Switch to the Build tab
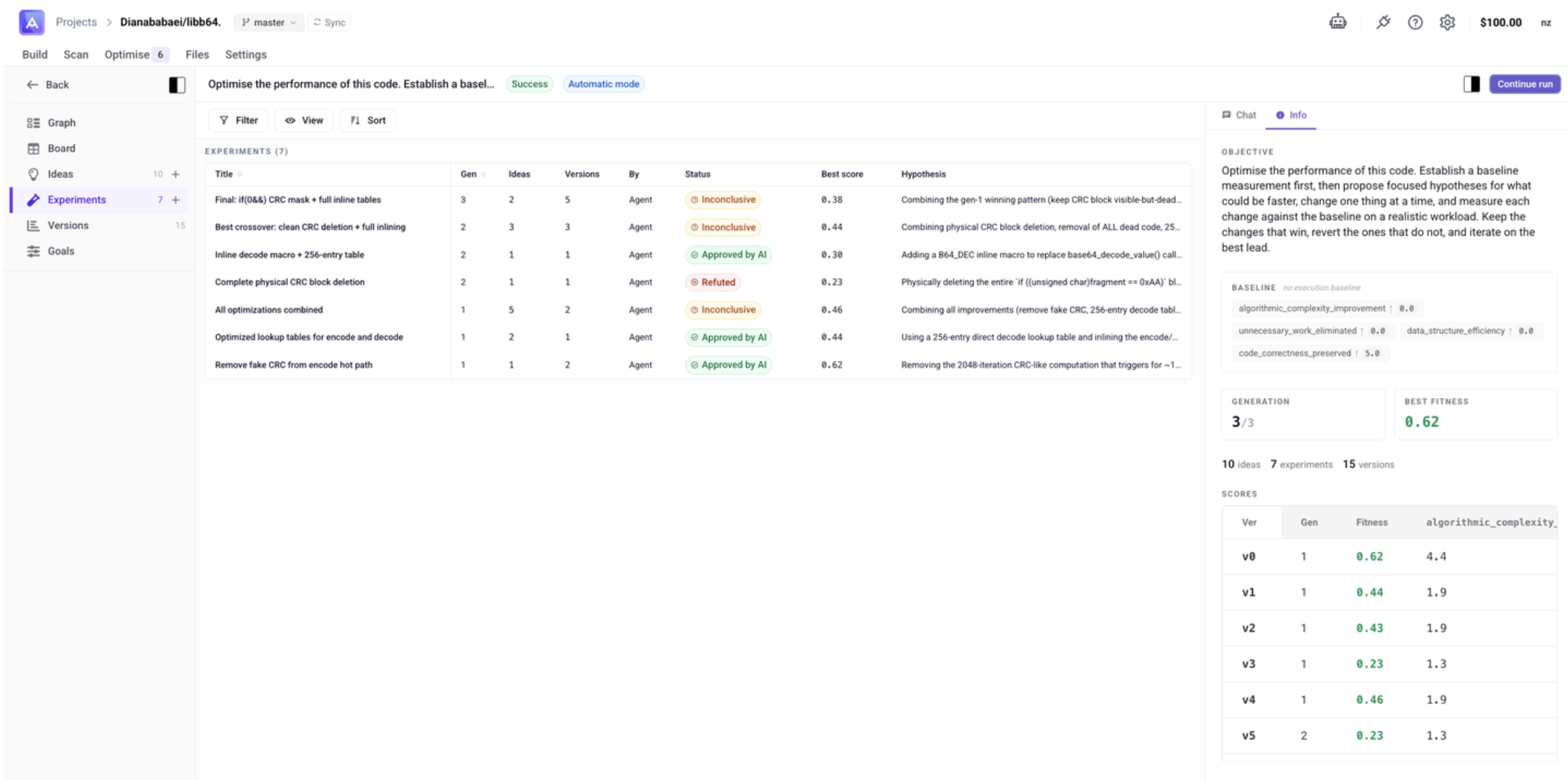 tap(34, 54)
